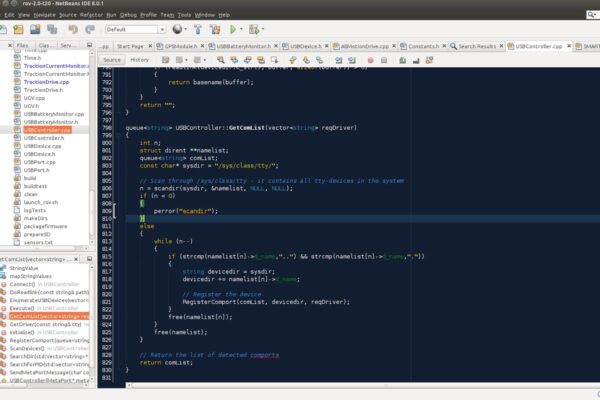Switch to the Search Results tab
Screen dimensions: 600x400
coord(477,46)
